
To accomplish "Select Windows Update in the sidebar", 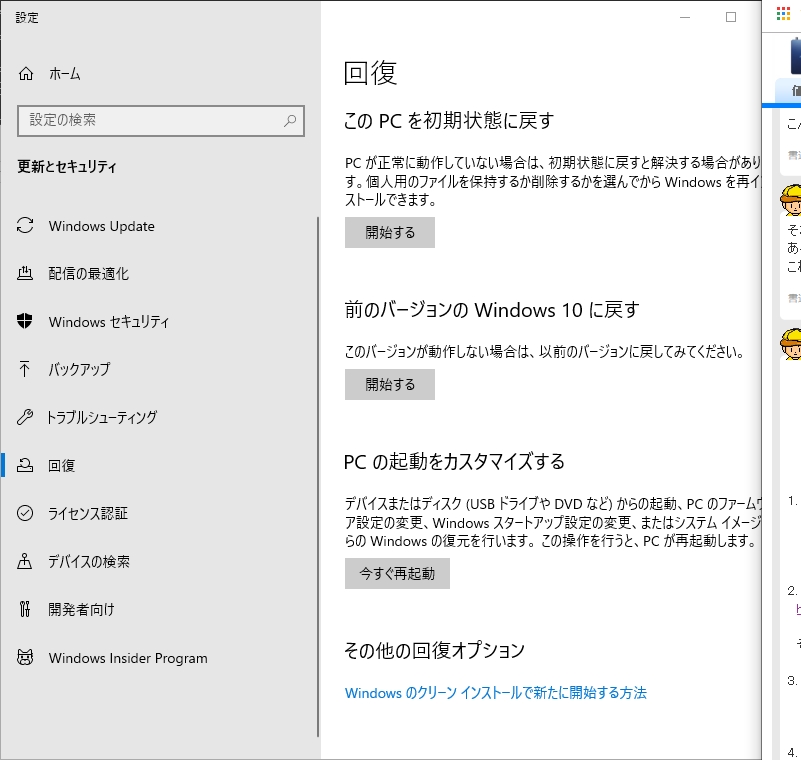I will pyautogui.click(x=158, y=226).
